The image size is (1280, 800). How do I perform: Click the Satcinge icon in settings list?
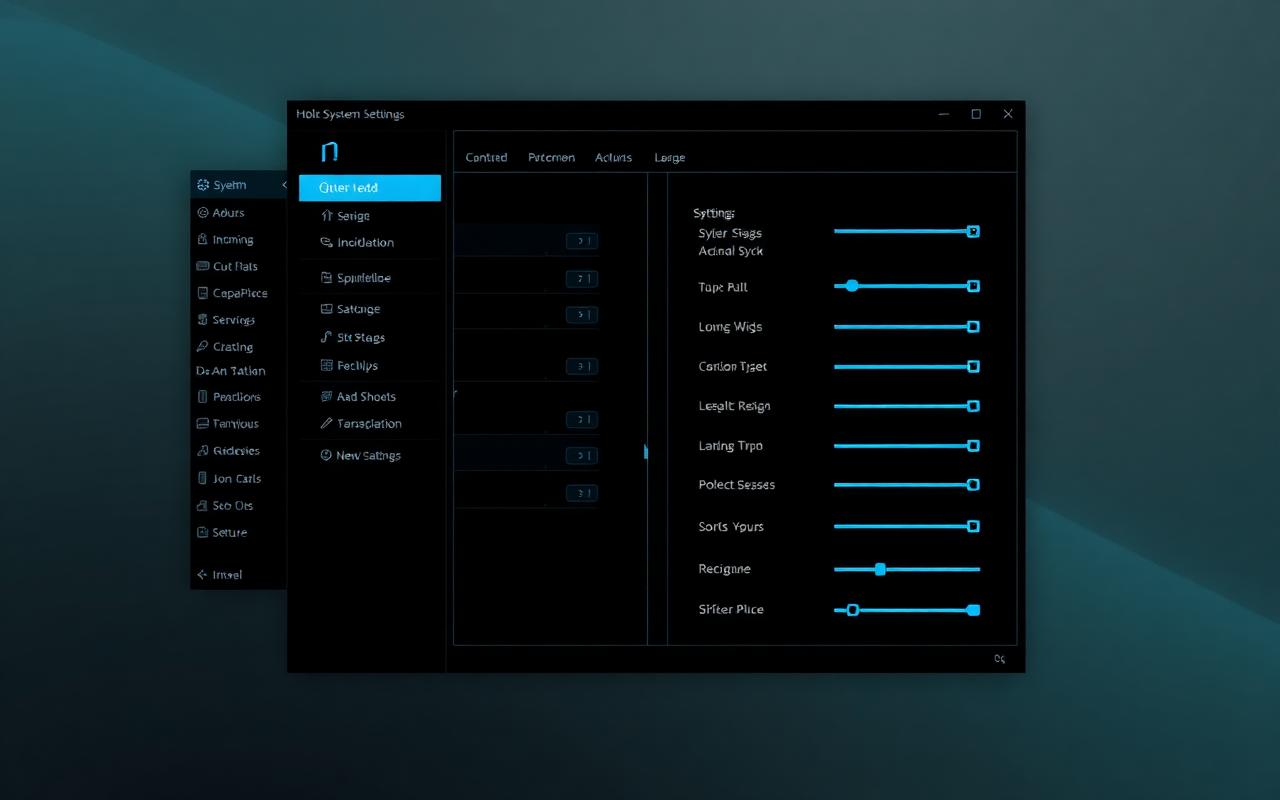[327, 309]
